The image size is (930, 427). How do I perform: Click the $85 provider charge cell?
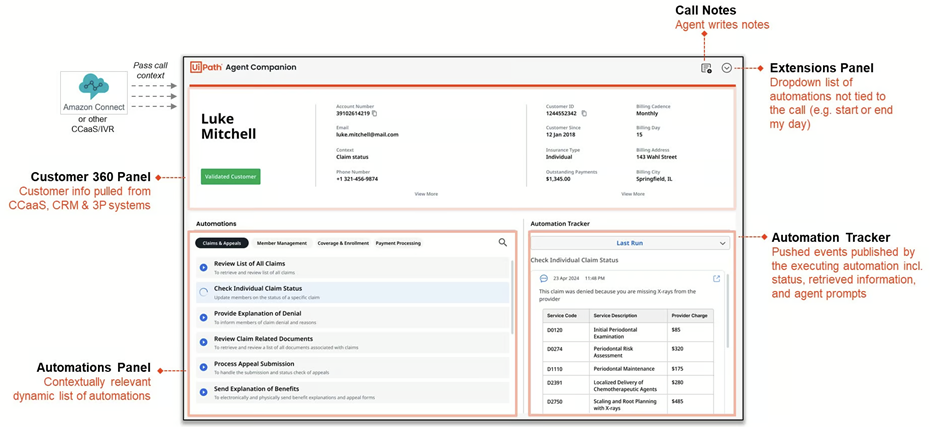click(x=689, y=331)
